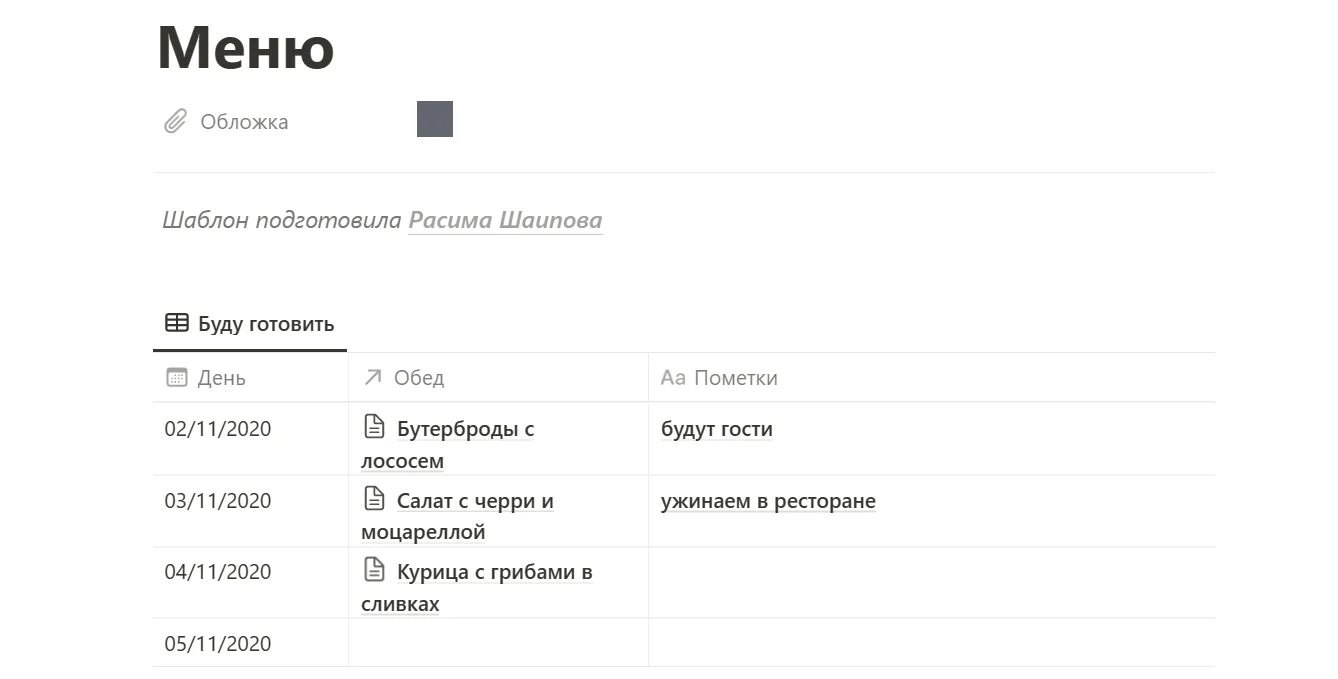Click the Aa icon in Пометки column header
Viewport: 1338px width, 679px height.
point(673,378)
